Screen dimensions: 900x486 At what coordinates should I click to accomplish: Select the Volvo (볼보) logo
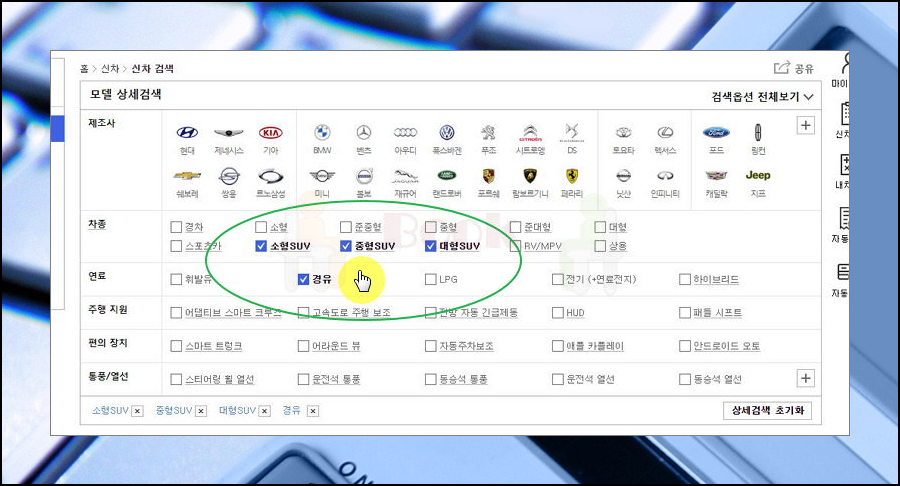click(364, 176)
